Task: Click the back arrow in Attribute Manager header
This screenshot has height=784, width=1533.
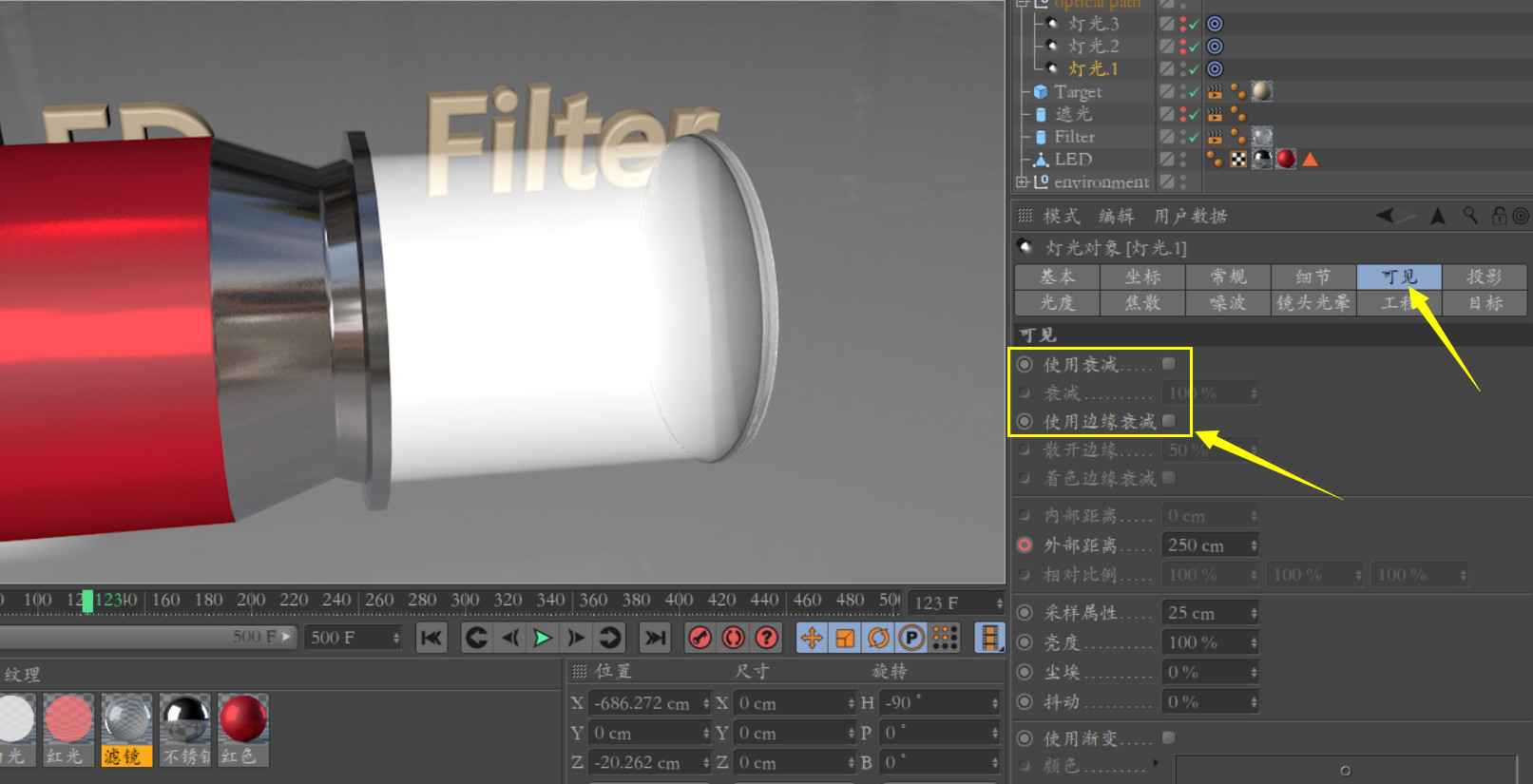Action: coord(1386,216)
